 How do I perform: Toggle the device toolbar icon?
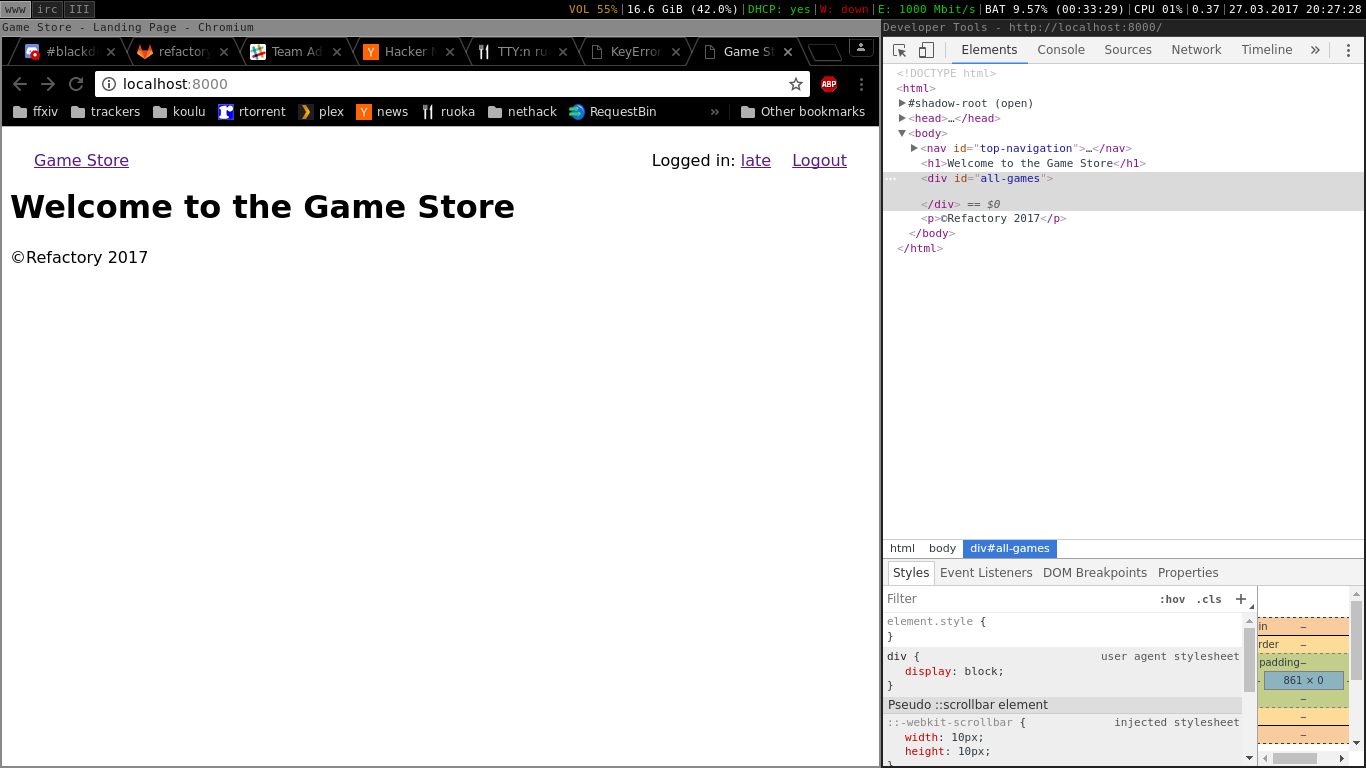[926, 50]
